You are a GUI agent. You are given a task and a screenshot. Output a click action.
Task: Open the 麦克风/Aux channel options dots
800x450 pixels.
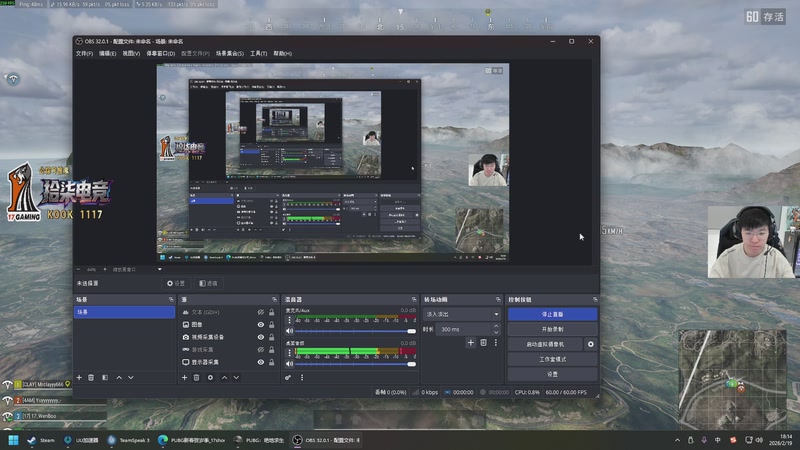[x=289, y=320]
